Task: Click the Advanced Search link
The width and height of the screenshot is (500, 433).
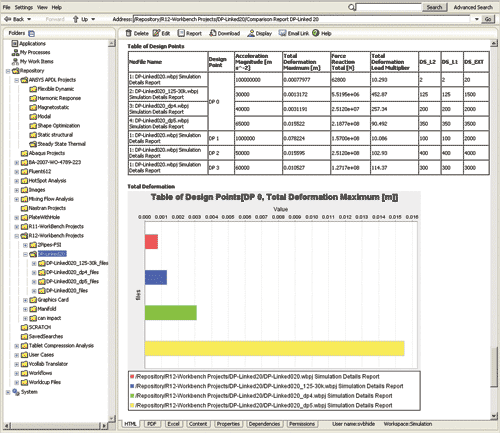Action: point(473,7)
